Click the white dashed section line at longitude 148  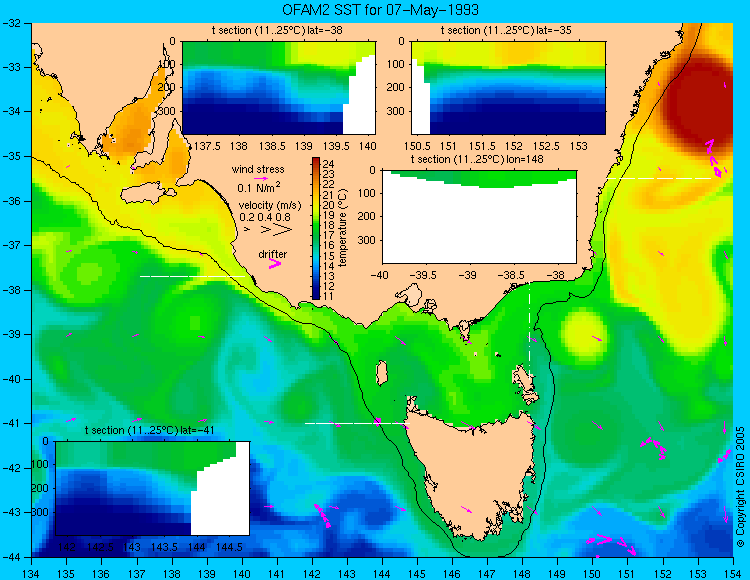tap(529, 330)
